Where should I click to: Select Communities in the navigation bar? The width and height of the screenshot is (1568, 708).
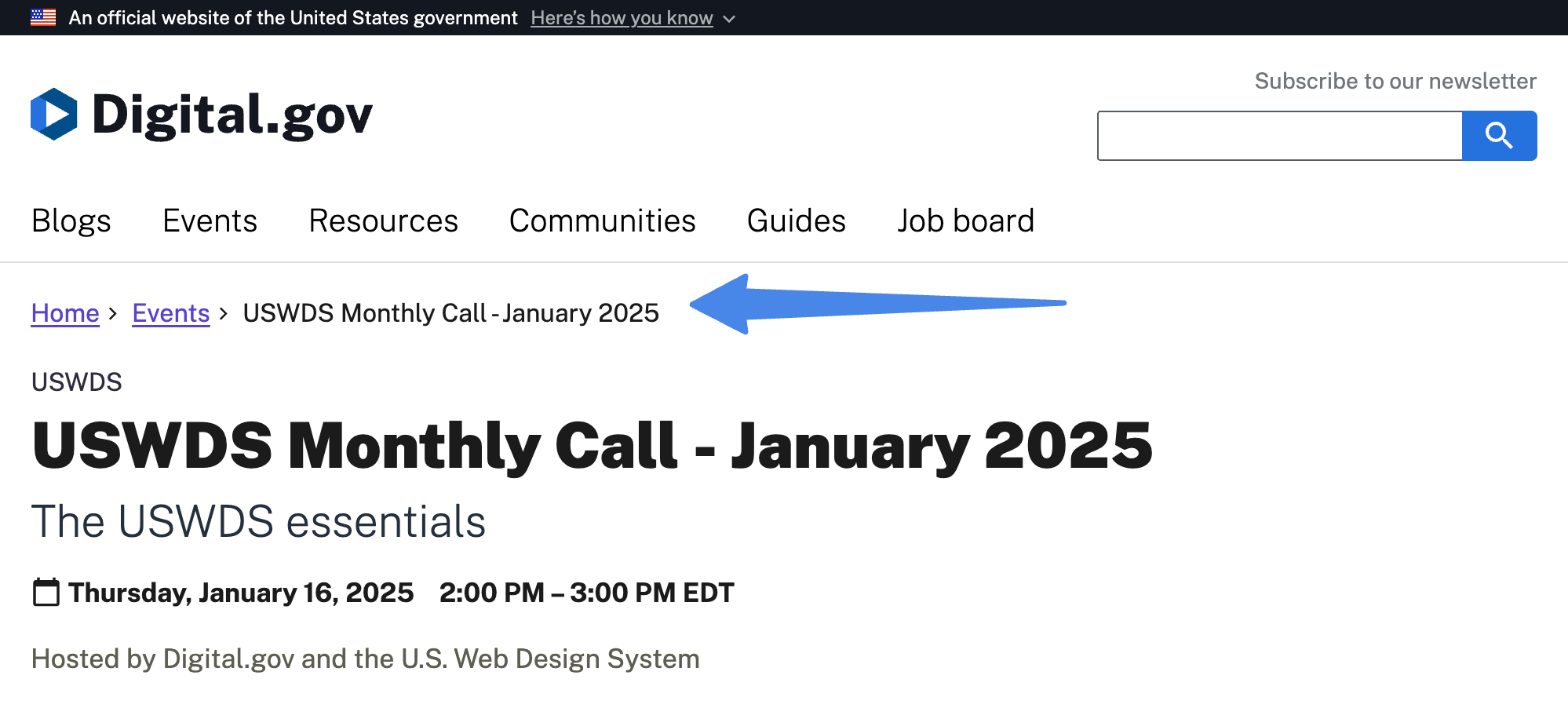(x=602, y=221)
